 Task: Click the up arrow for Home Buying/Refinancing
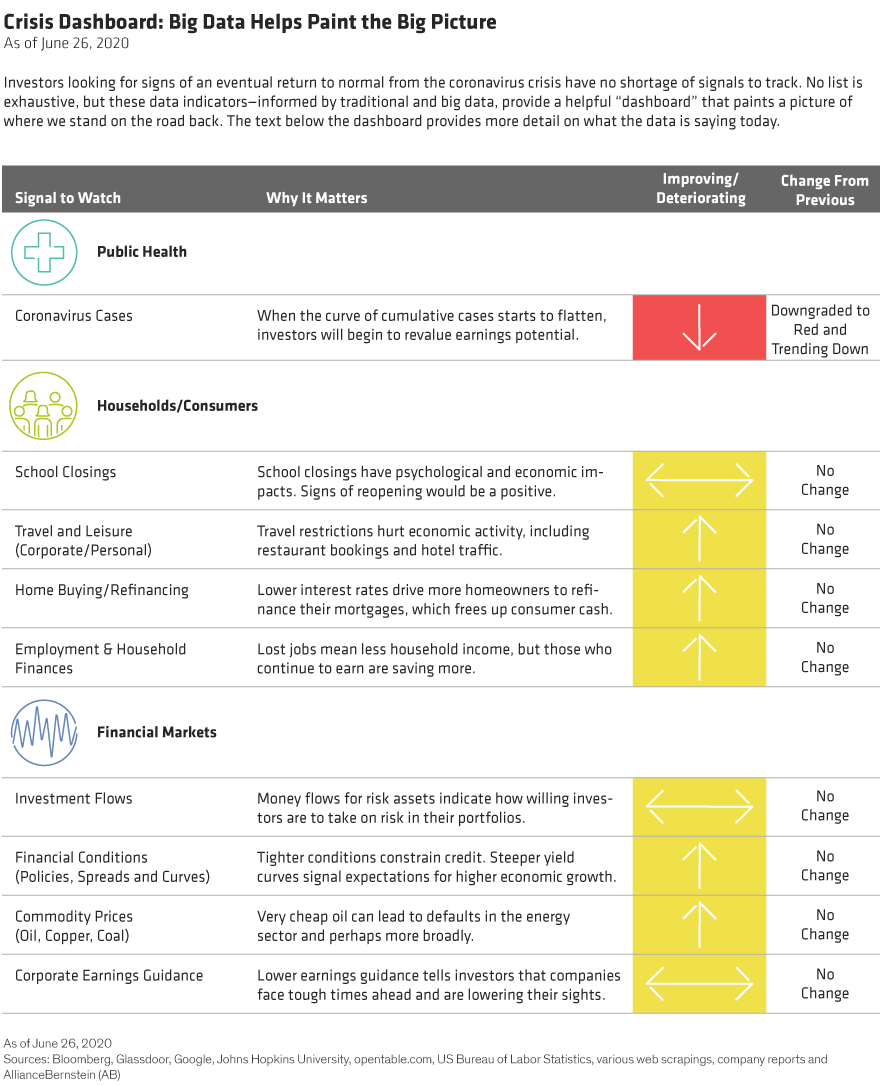point(699,599)
